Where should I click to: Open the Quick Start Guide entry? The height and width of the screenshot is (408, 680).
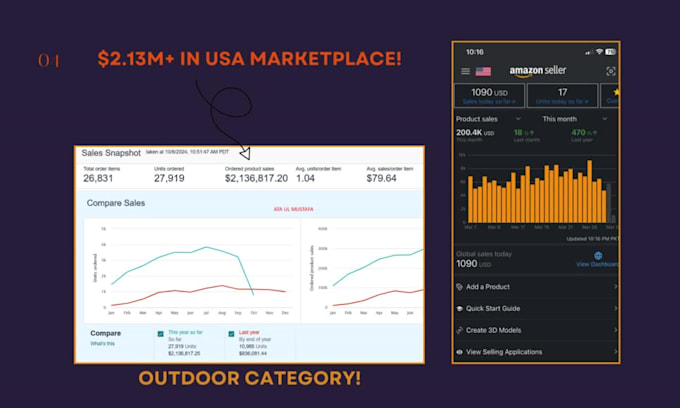tap(536, 309)
